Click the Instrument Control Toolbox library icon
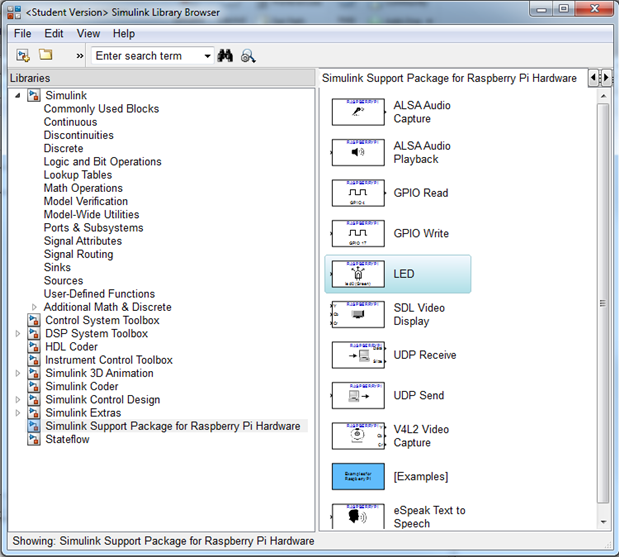 coord(34,360)
